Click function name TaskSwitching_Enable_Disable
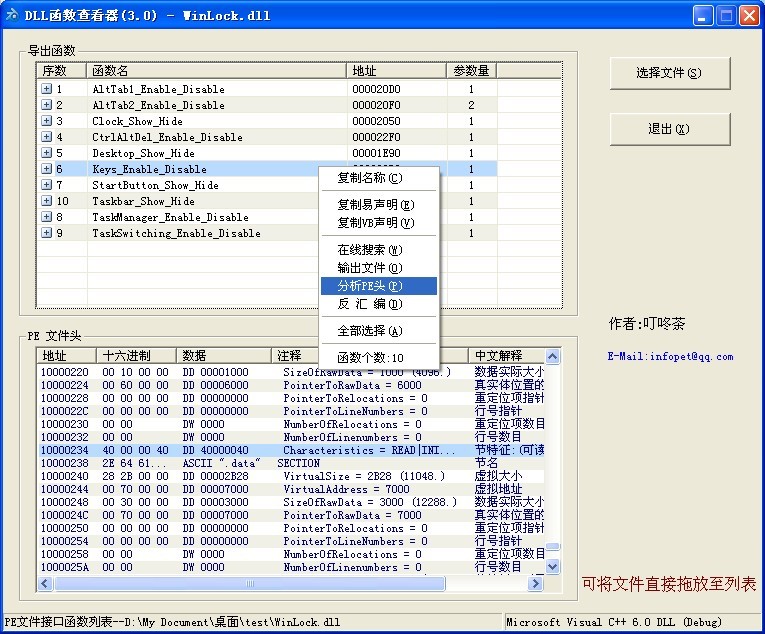The height and width of the screenshot is (634, 765). point(176,233)
